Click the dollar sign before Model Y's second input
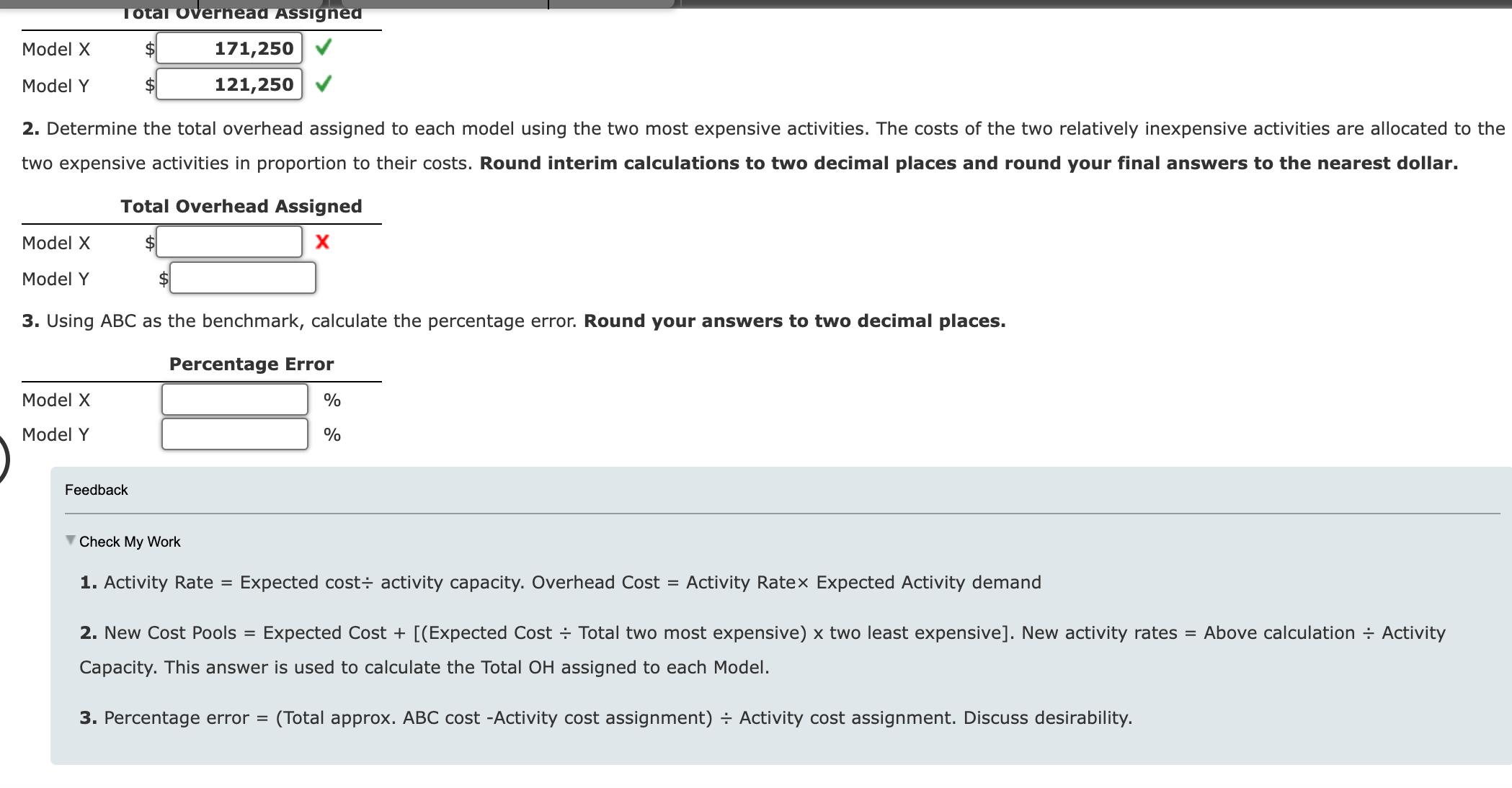This screenshot has height=788, width=1512. pos(164,278)
